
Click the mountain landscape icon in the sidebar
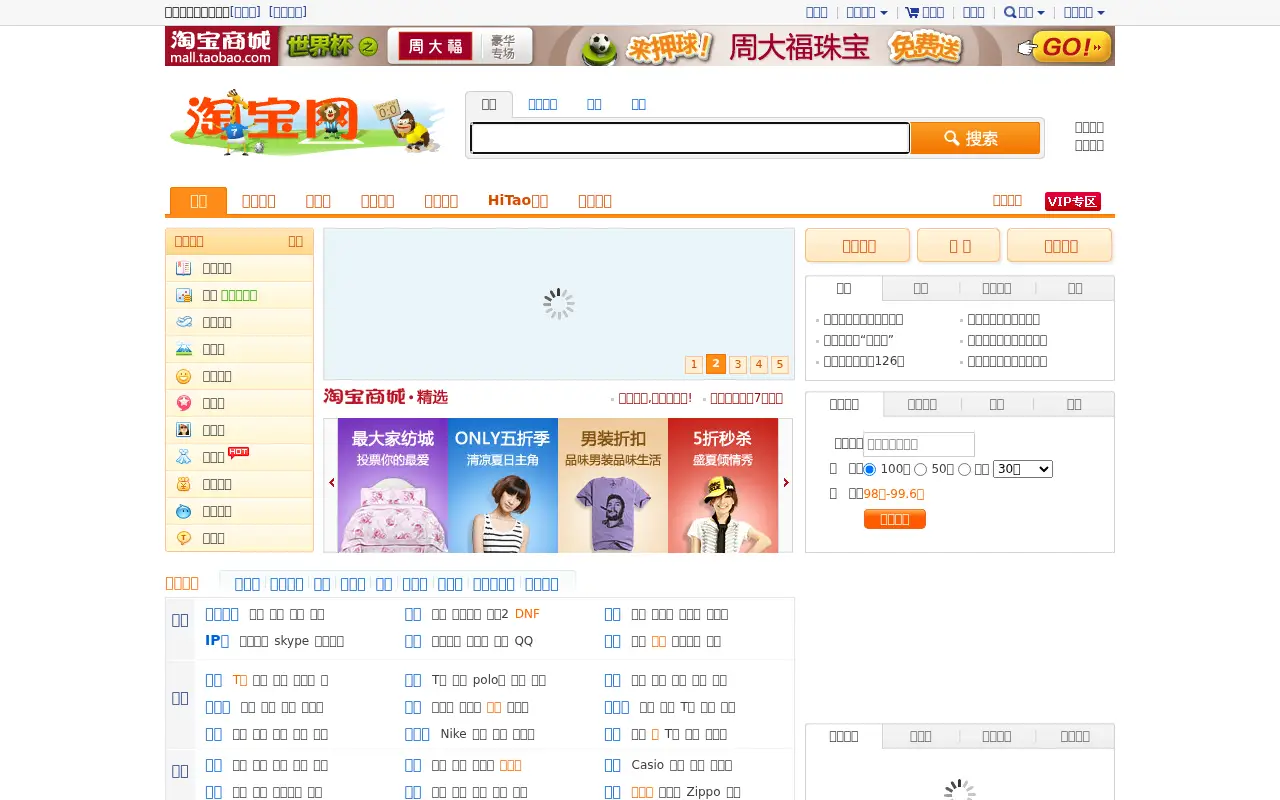pos(183,349)
